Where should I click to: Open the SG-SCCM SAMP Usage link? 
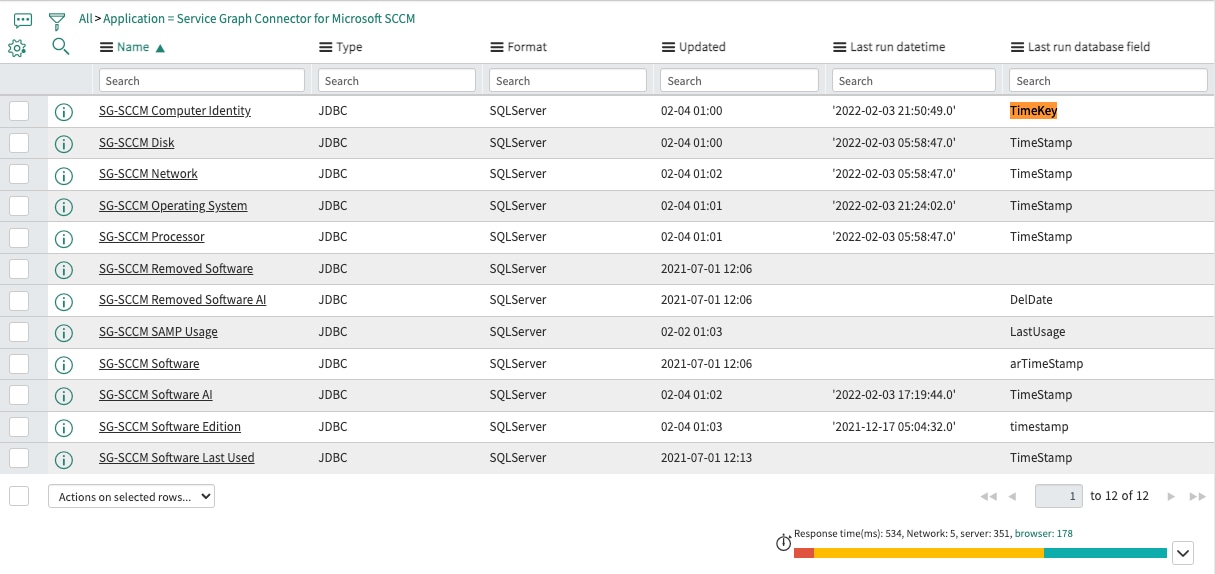[158, 332]
